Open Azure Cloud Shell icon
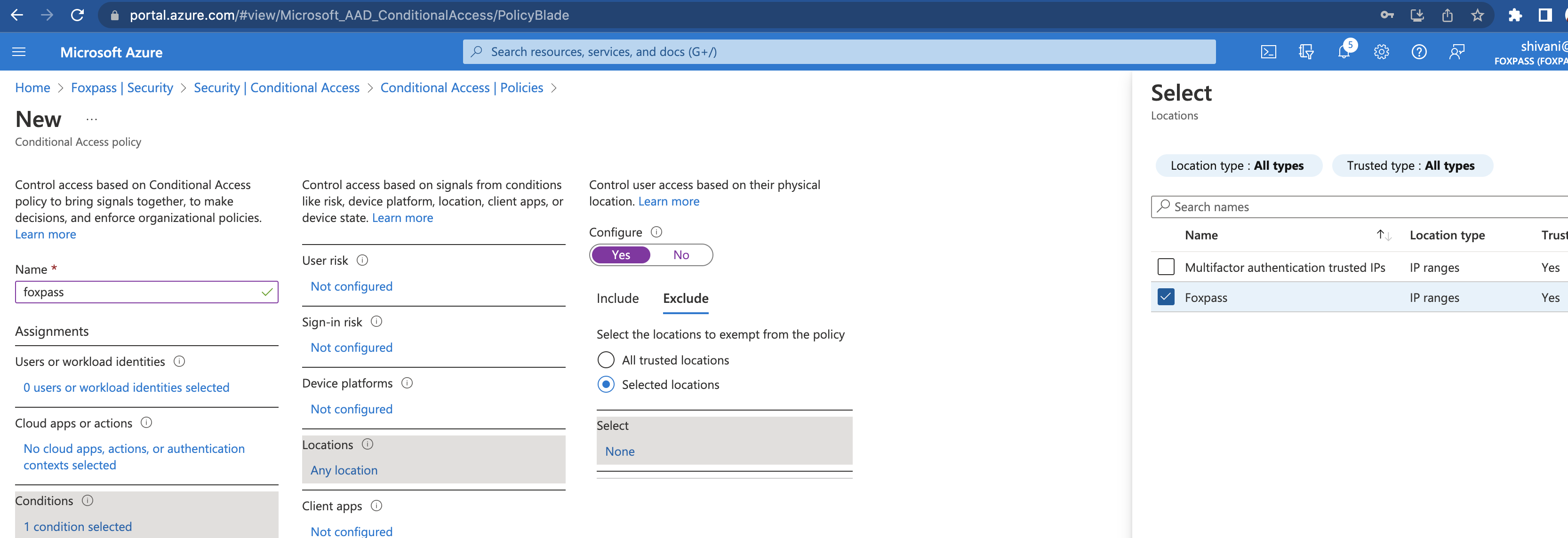This screenshot has width=1568, height=538. click(x=1268, y=52)
